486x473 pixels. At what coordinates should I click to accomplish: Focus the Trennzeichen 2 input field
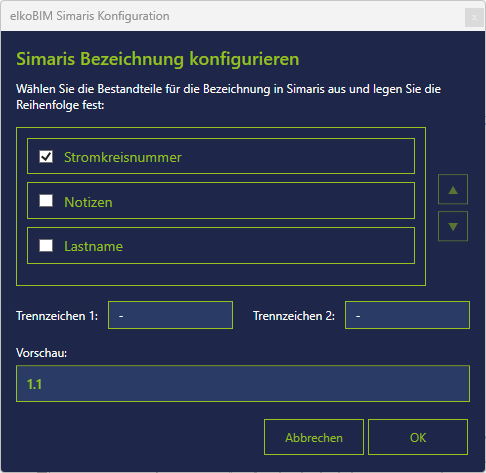(407, 315)
